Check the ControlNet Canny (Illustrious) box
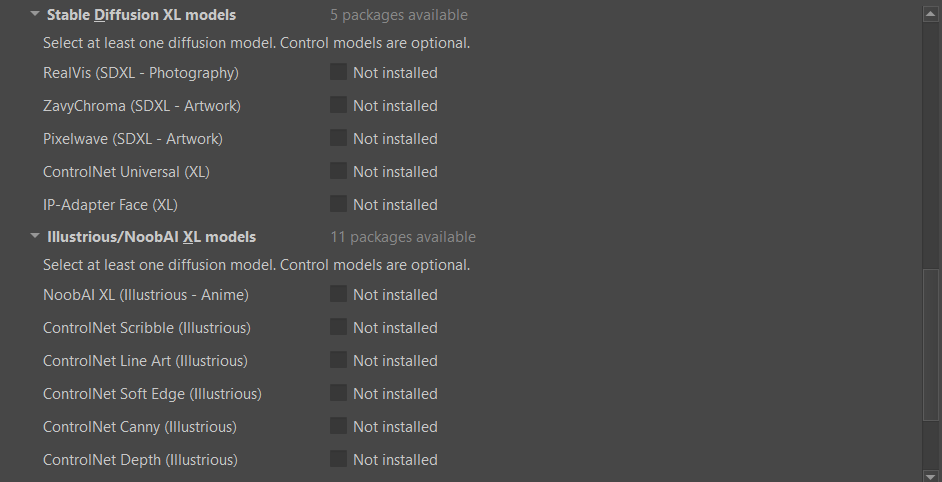The height and width of the screenshot is (482, 942). coord(338,427)
